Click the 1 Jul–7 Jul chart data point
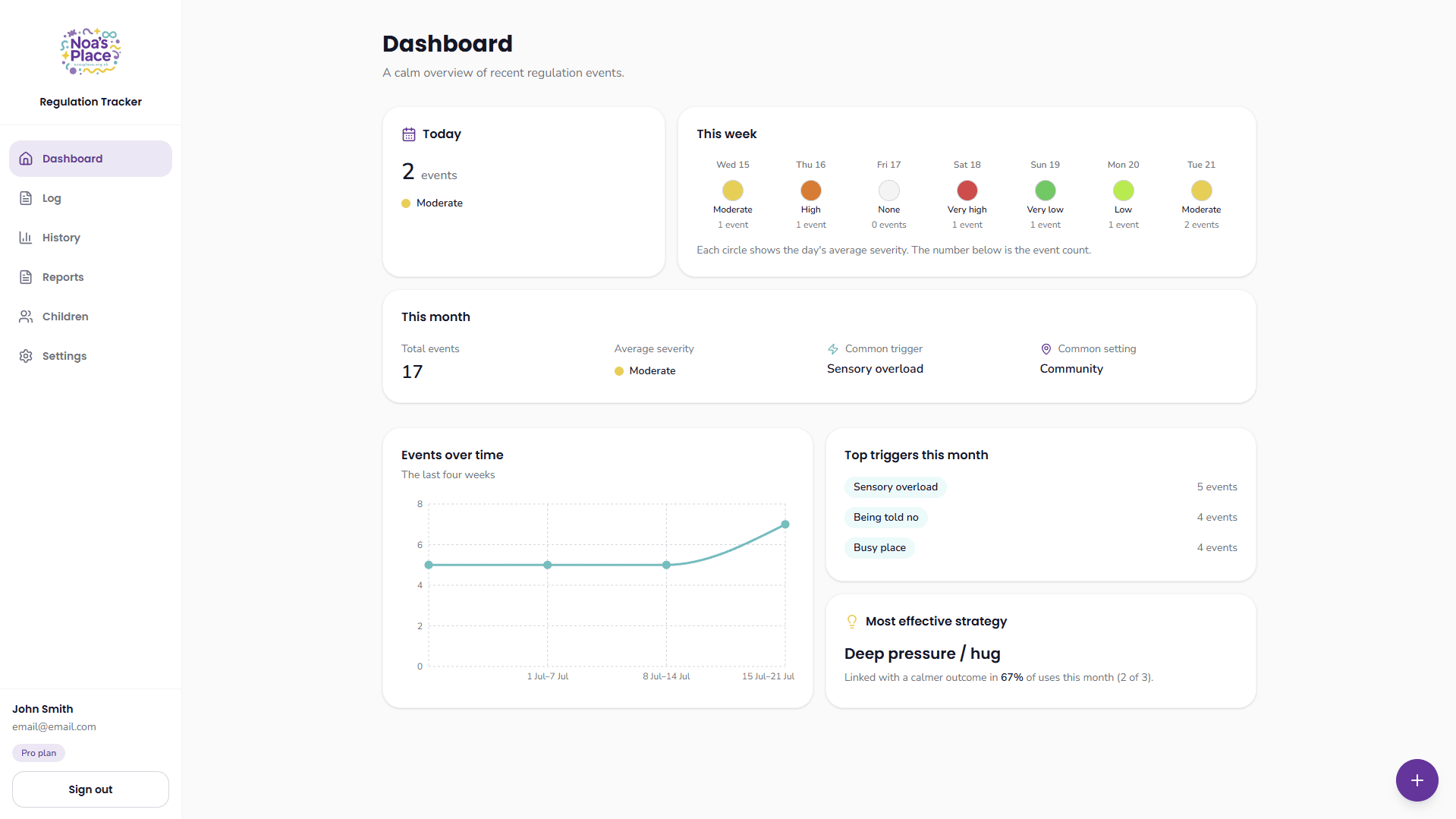 tap(547, 565)
